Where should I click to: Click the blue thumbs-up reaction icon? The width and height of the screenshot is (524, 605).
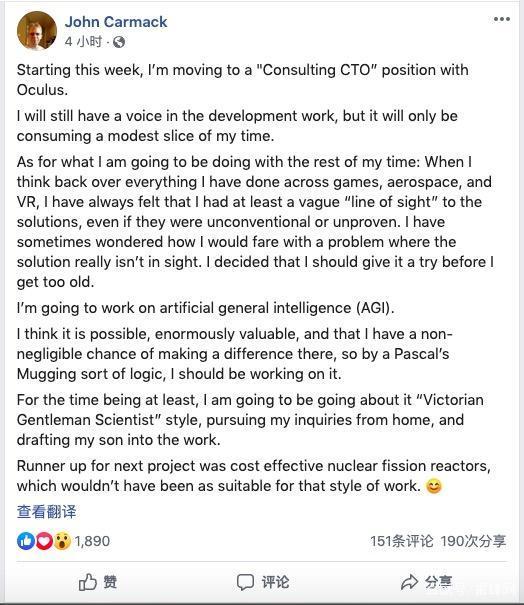coord(26,541)
